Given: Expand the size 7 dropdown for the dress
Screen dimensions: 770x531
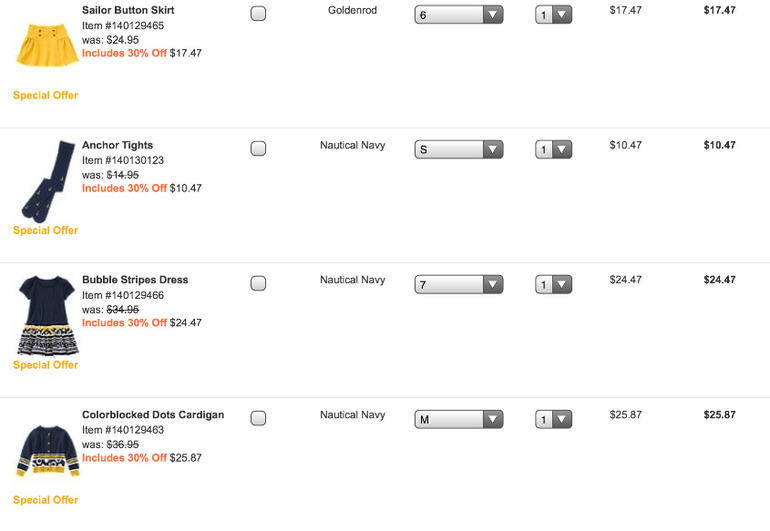Looking at the screenshot, I should pyautogui.click(x=458, y=285).
